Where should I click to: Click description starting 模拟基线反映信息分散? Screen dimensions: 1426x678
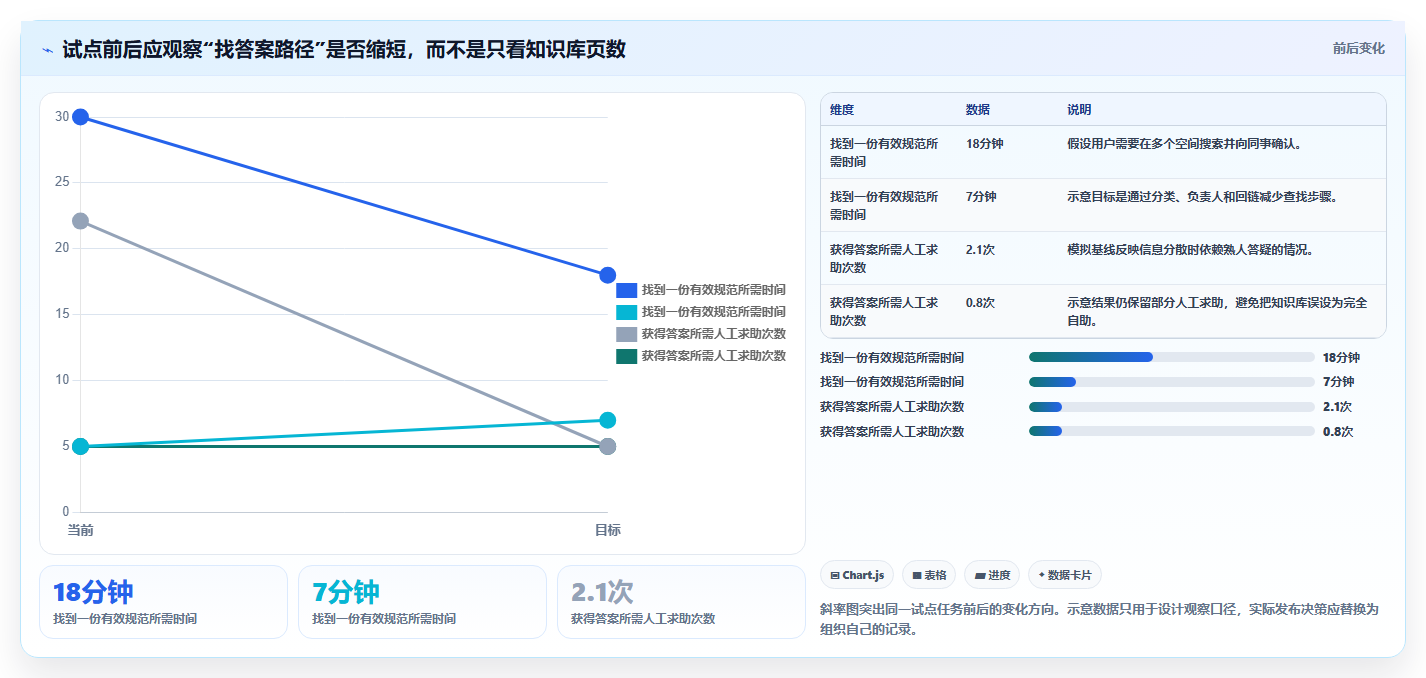pos(1190,249)
